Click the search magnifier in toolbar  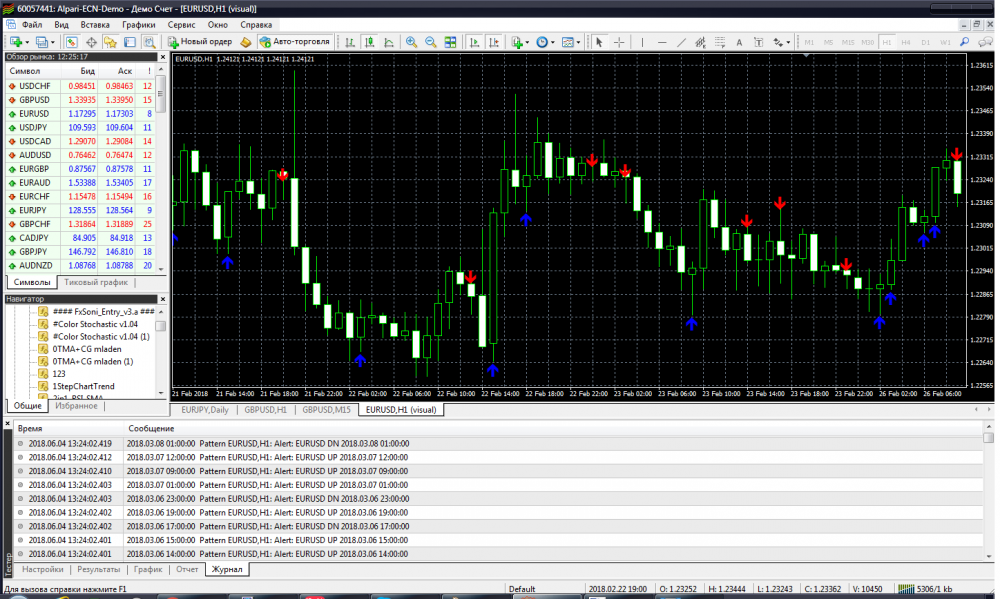[964, 42]
